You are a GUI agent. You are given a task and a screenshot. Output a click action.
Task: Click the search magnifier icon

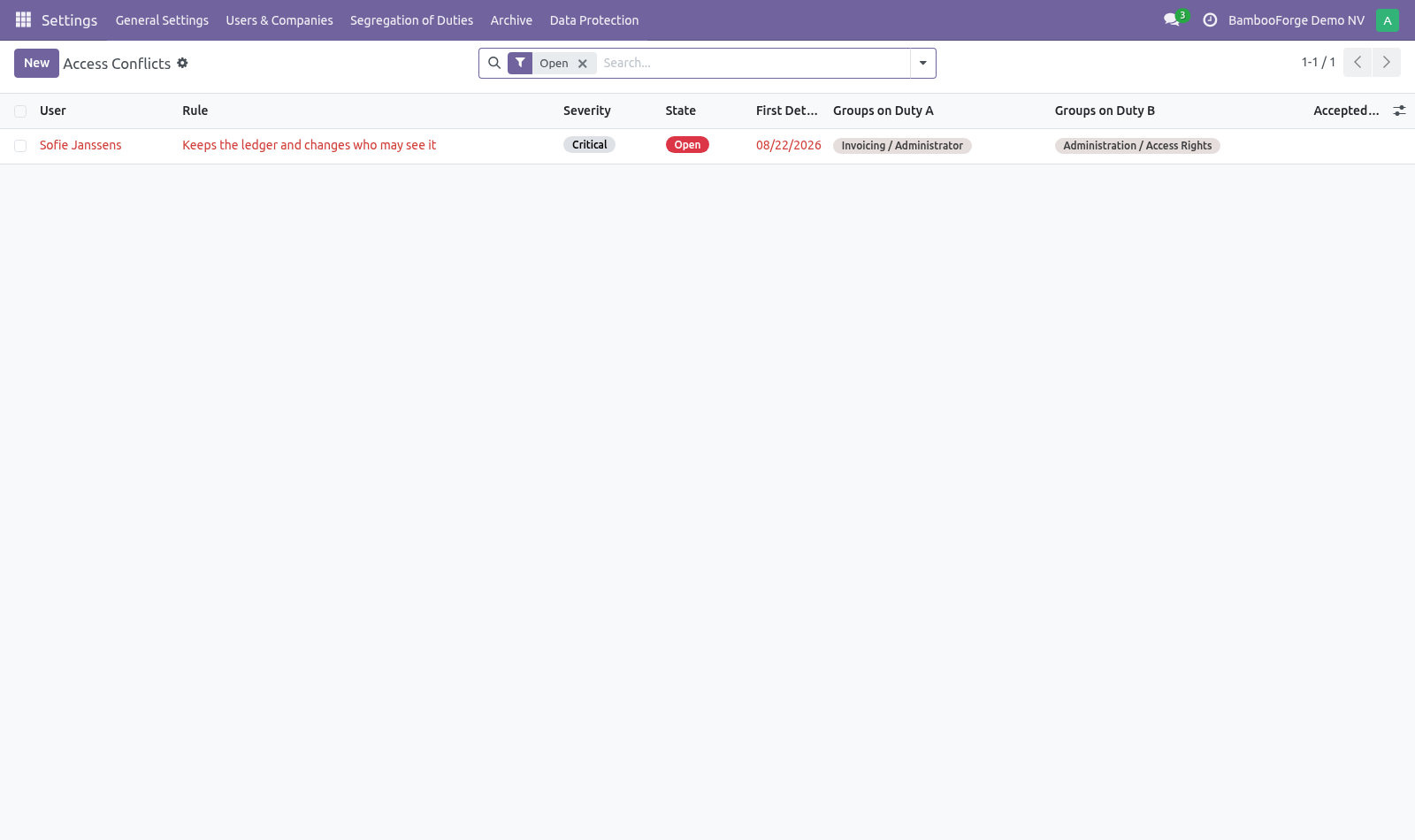click(494, 63)
